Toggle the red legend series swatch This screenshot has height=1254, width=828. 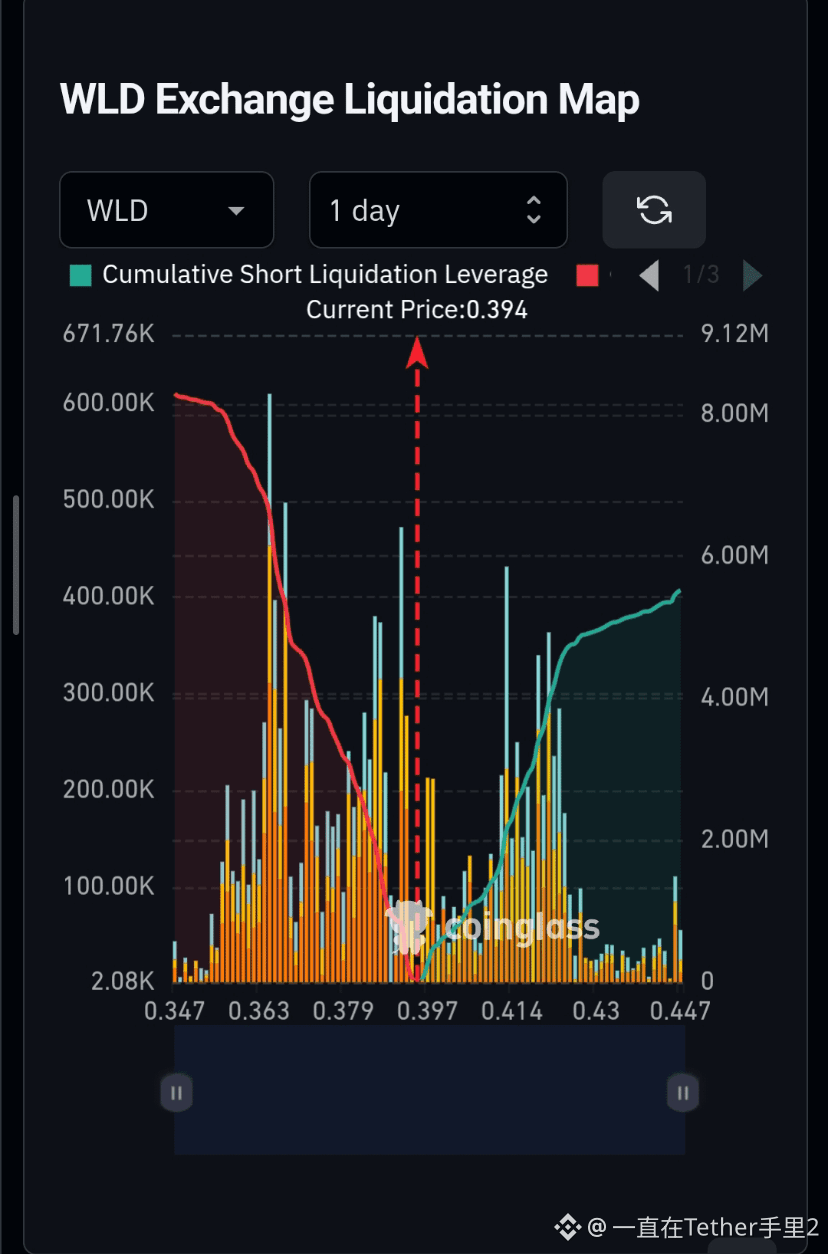tap(588, 275)
